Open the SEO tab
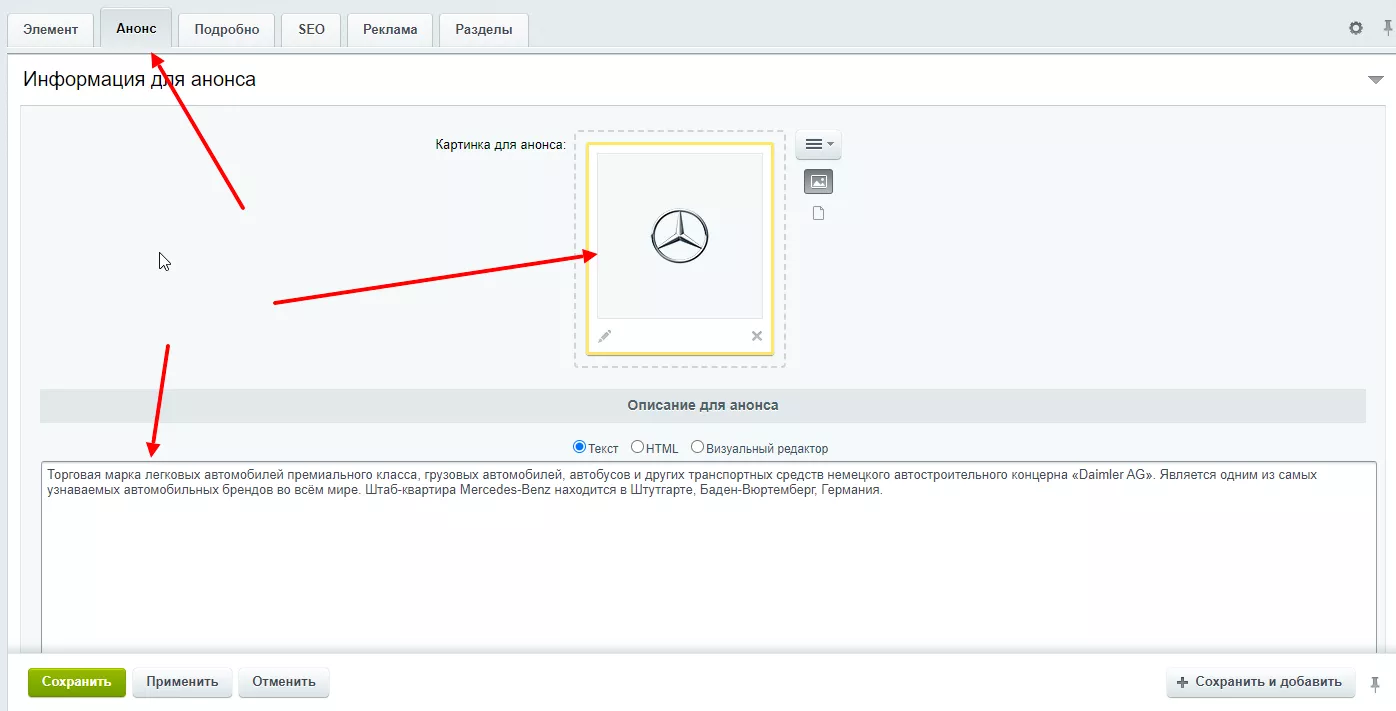Viewport: 1396px width, 711px height. tap(311, 29)
